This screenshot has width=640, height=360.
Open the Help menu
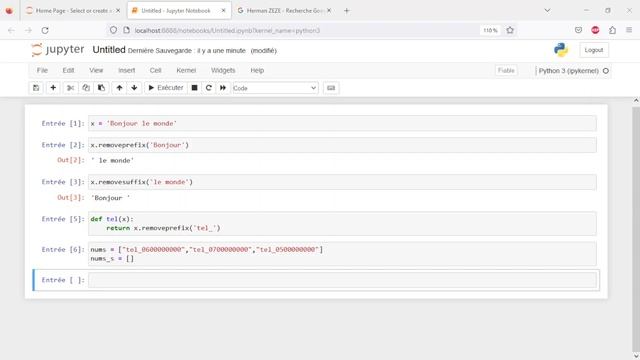point(257,70)
